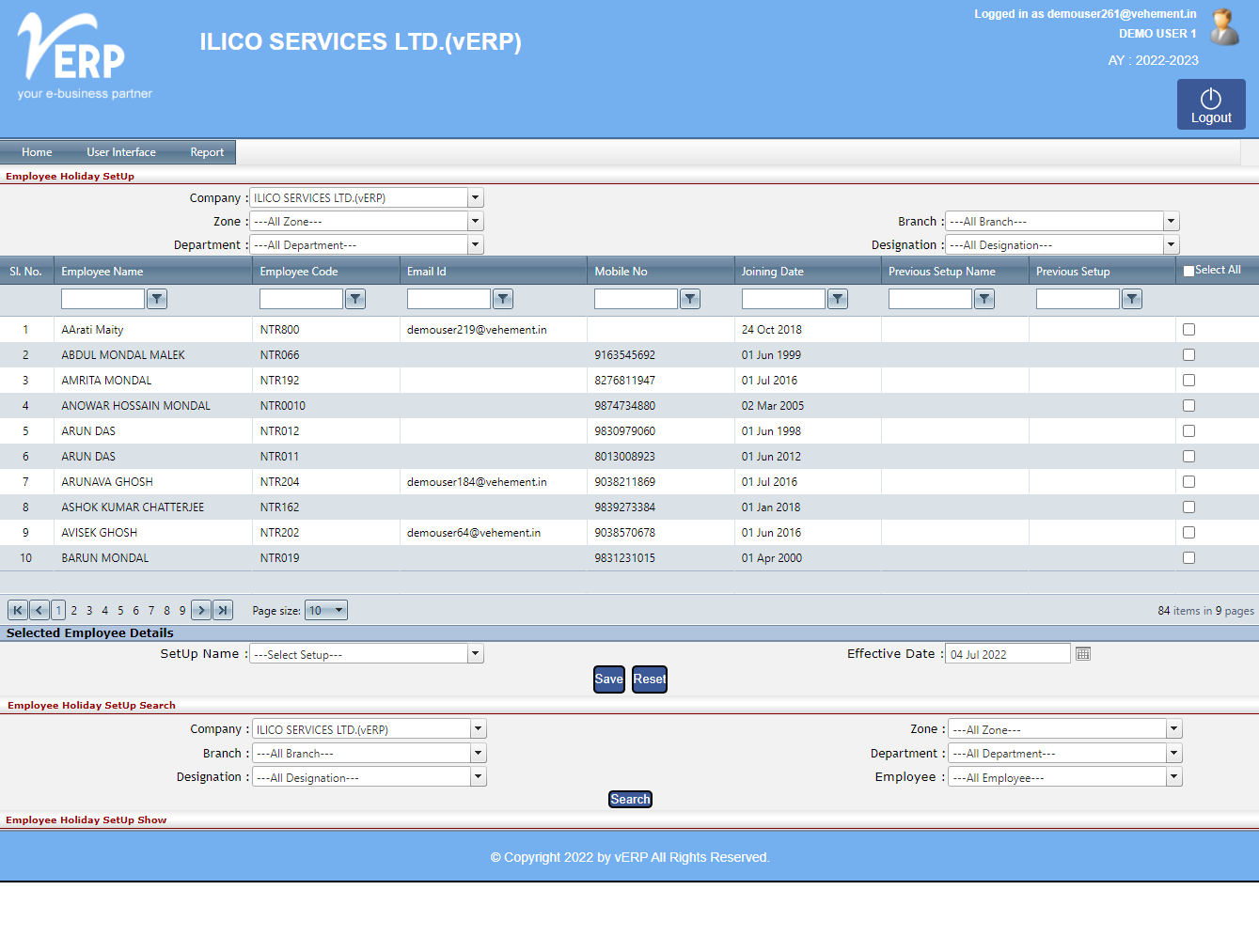1259x952 pixels.
Task: Click the Reset button
Action: (x=650, y=679)
